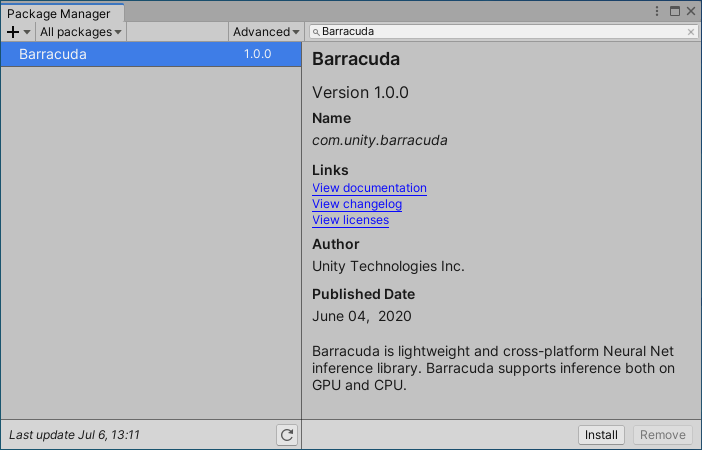Open the View changelog link
This screenshot has width=702, height=450.
click(357, 204)
